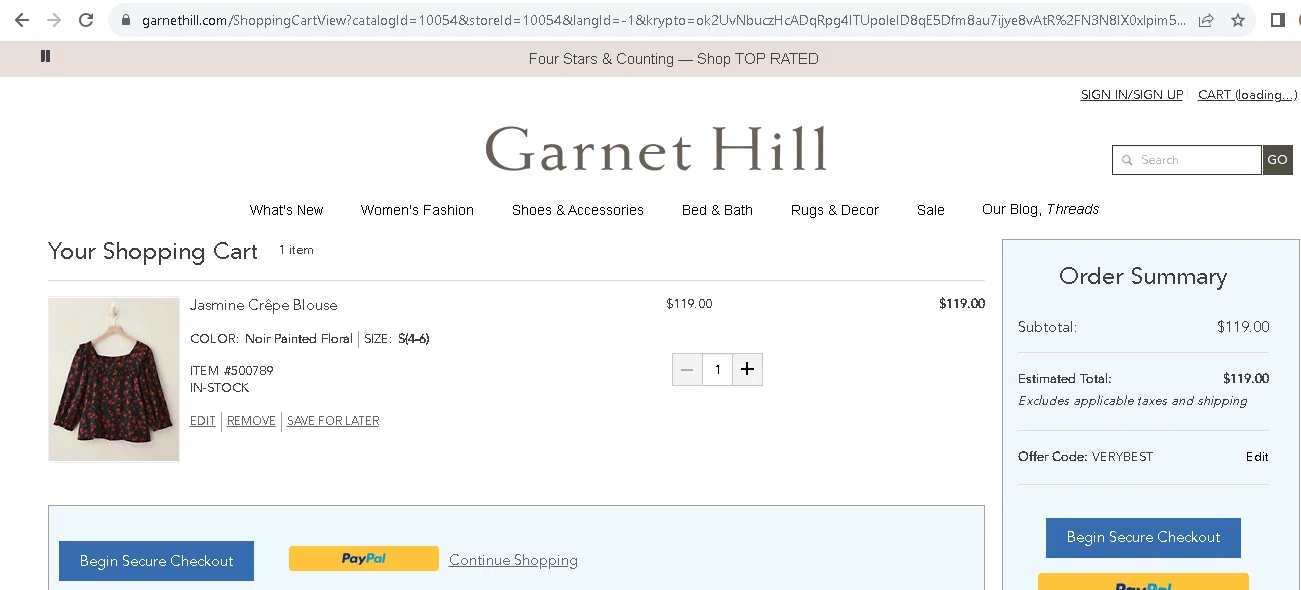Open the What's New menu

[x=286, y=210]
